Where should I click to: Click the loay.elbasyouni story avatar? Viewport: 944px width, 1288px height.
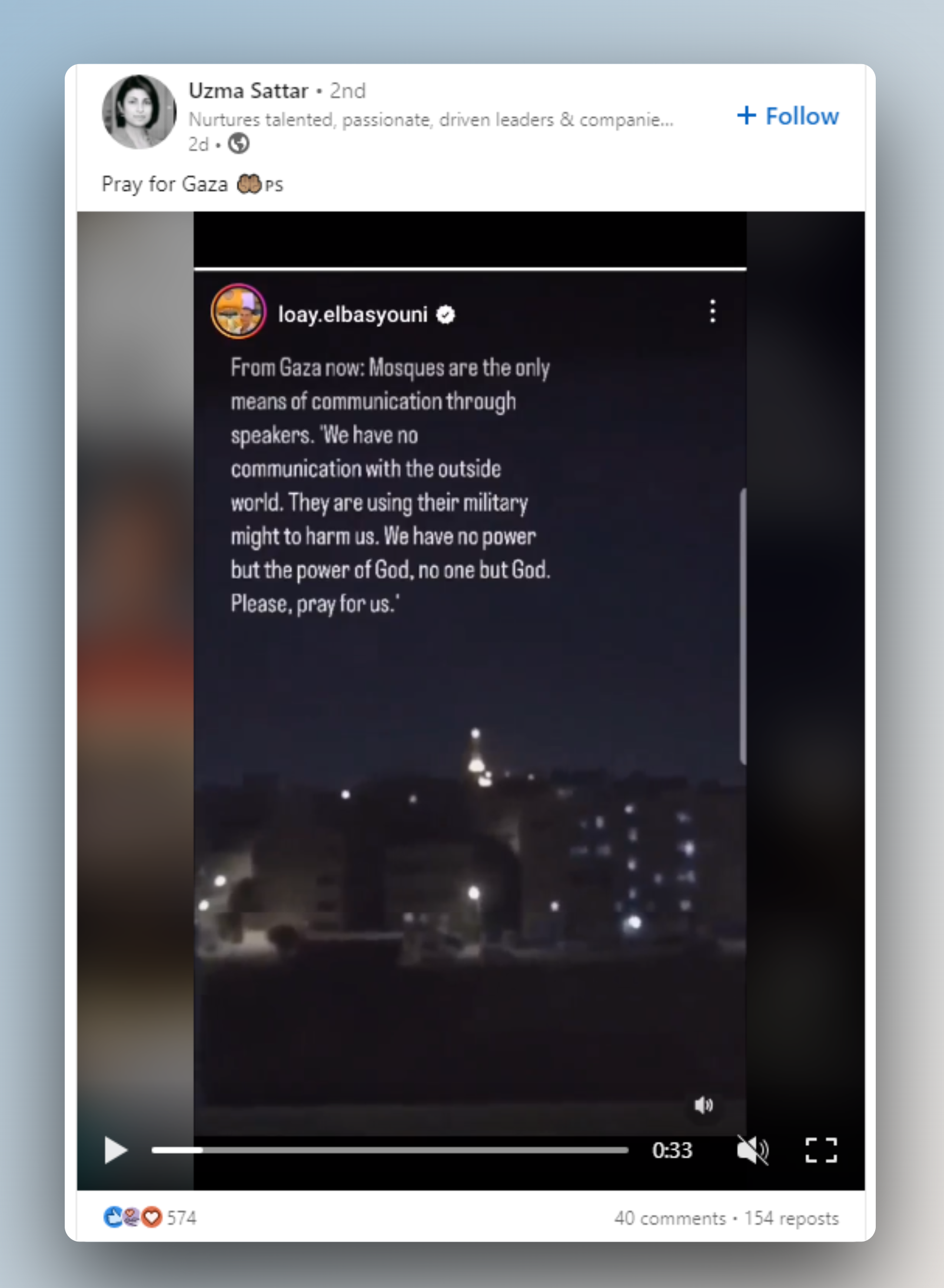[x=238, y=311]
